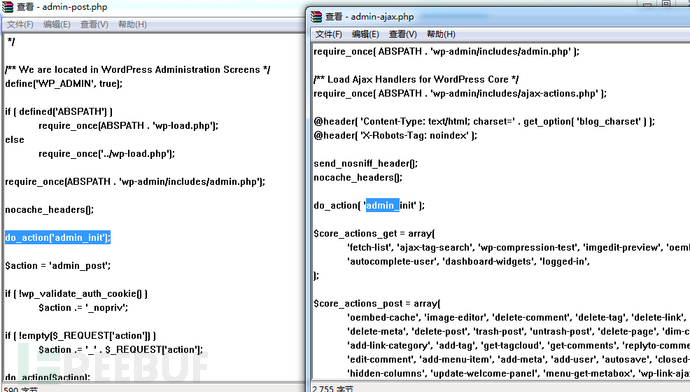
Task: Open 编辑(E) menu in admin-ajax.php window
Action: [365, 34]
